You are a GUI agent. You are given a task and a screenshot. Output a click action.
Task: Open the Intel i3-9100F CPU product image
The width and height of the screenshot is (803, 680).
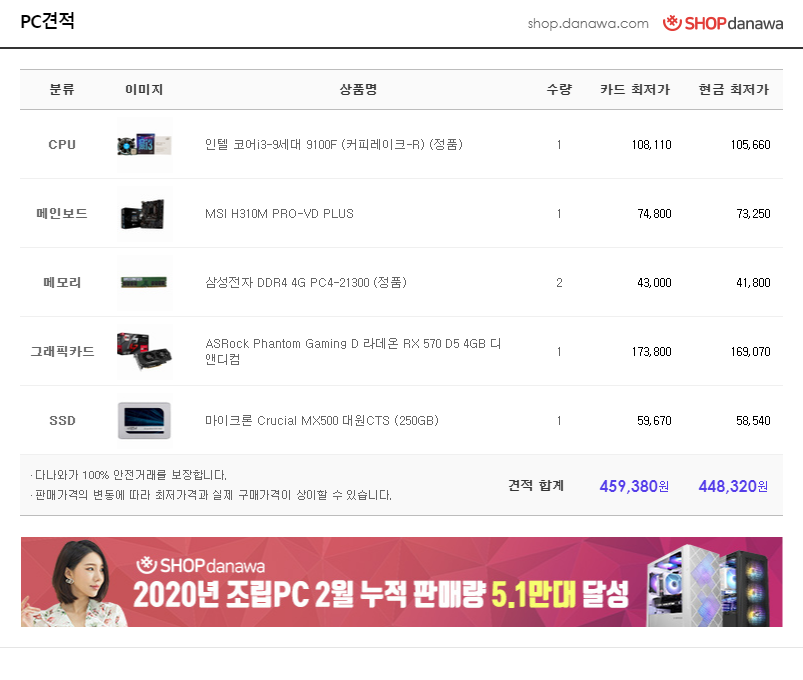tap(144, 144)
